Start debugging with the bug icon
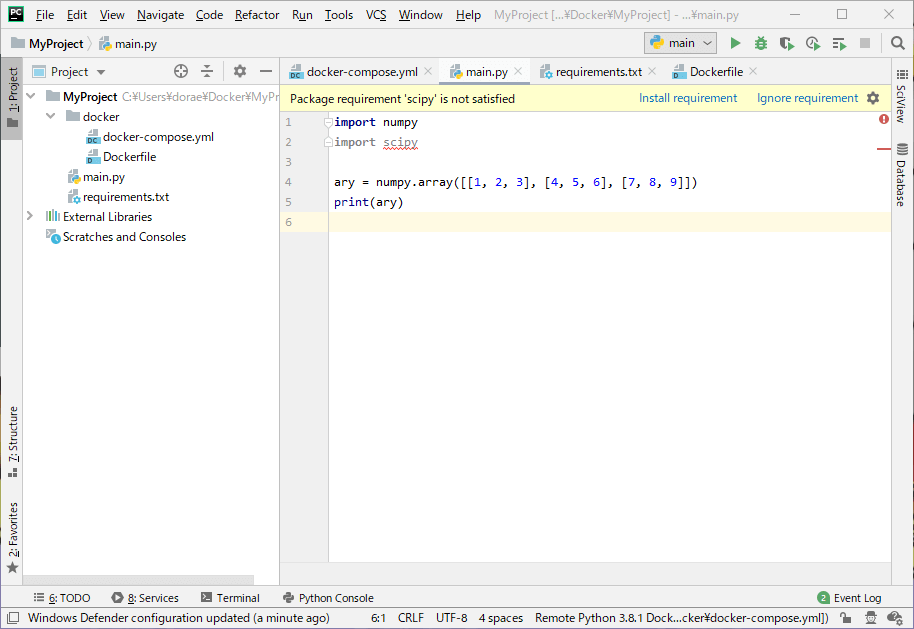 tap(761, 43)
